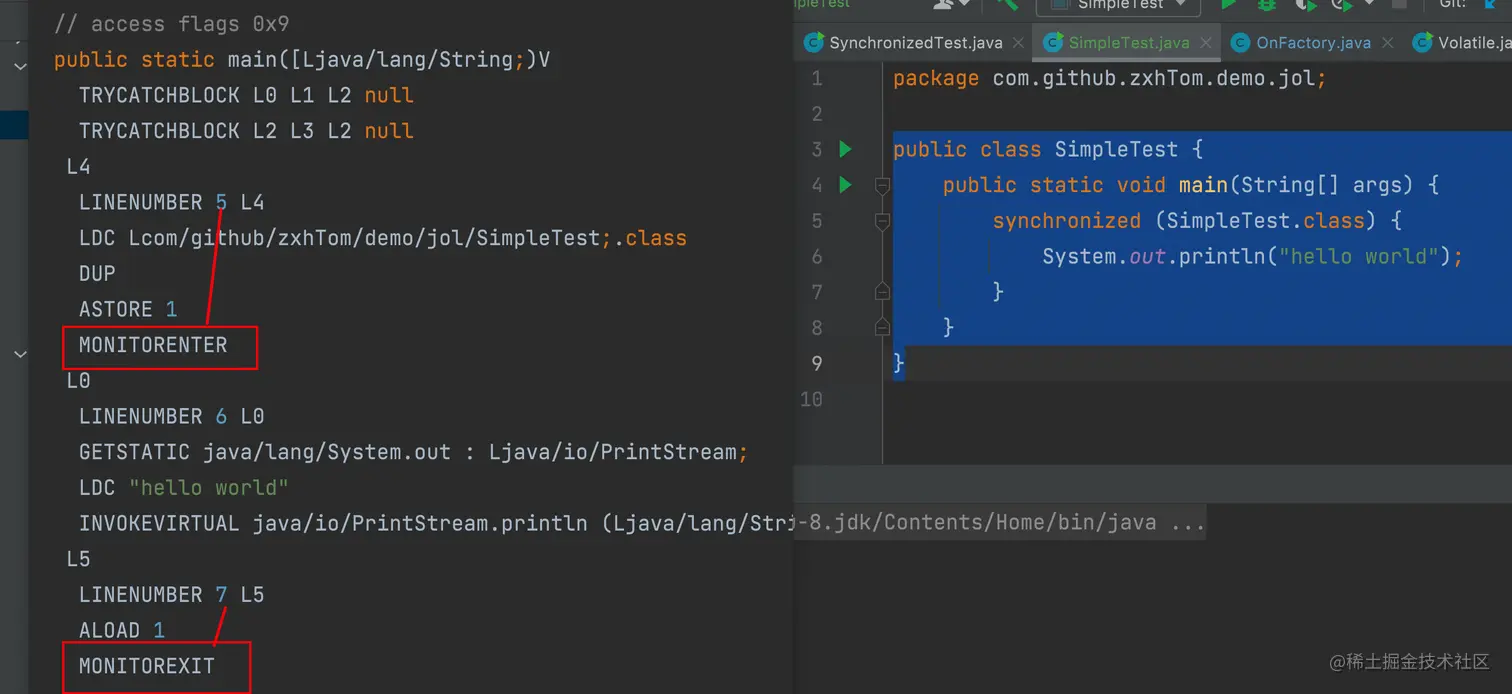Click the 'public static main' bytecode signature
The width and height of the screenshot is (1512, 694).
tap(302, 60)
